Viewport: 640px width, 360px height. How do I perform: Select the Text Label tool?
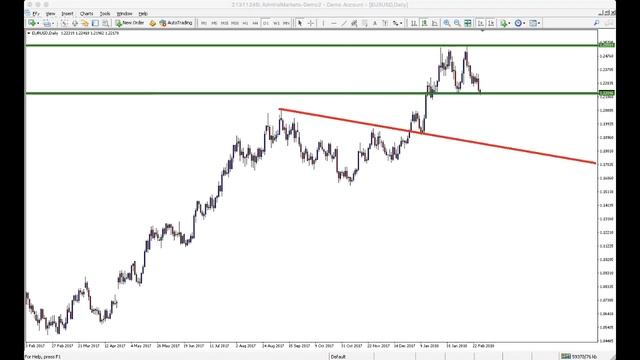[x=385, y=23]
